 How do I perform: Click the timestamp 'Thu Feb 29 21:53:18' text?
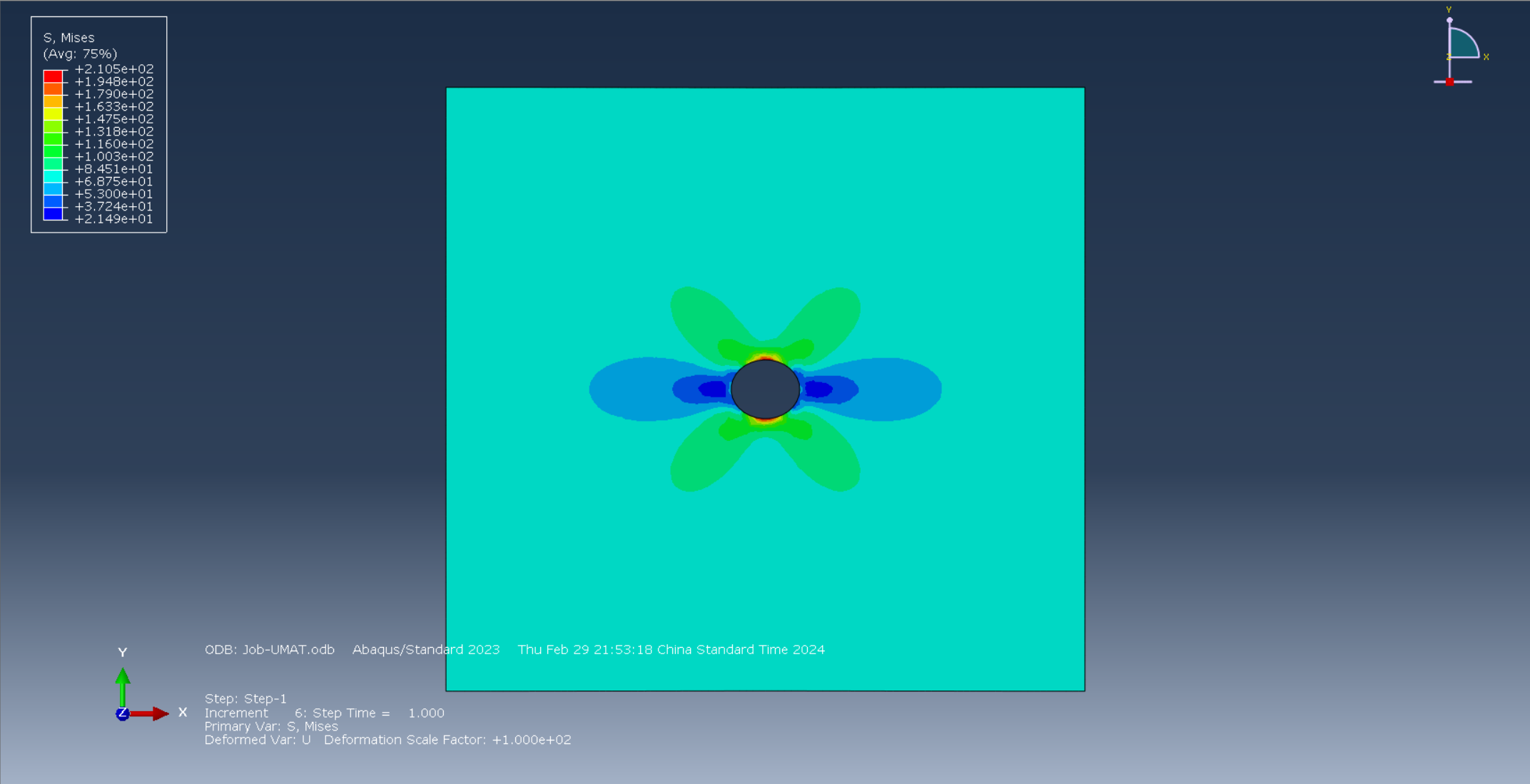coord(585,650)
